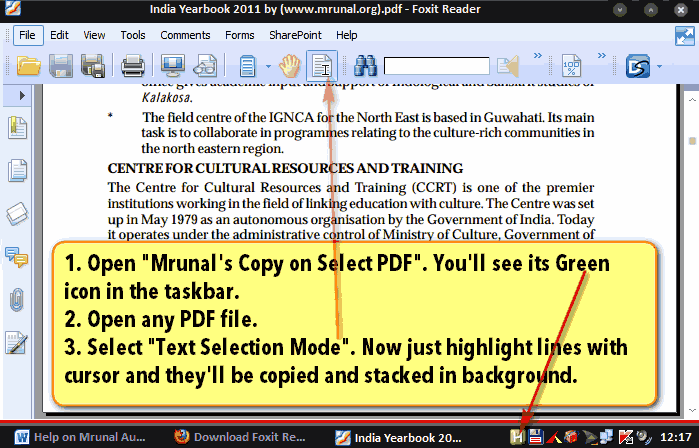Open the Layers panel icon

pos(17,214)
